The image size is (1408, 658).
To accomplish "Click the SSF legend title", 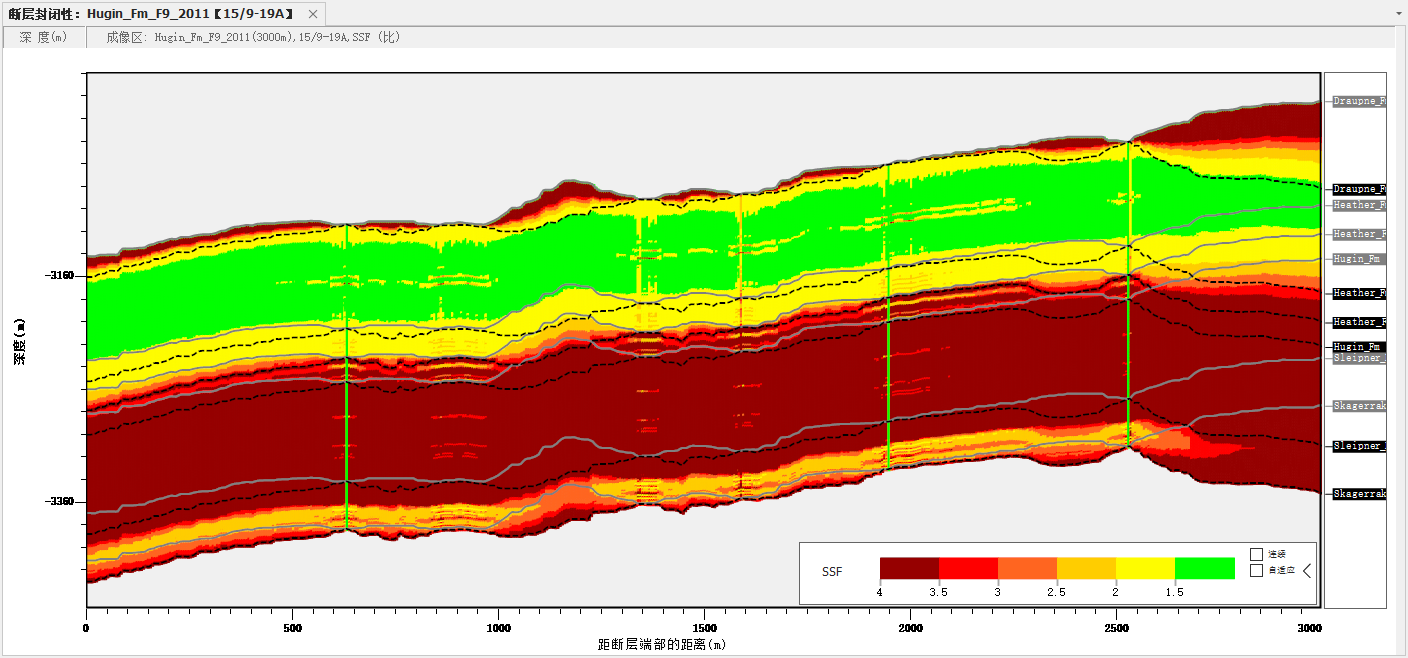I will click(832, 572).
